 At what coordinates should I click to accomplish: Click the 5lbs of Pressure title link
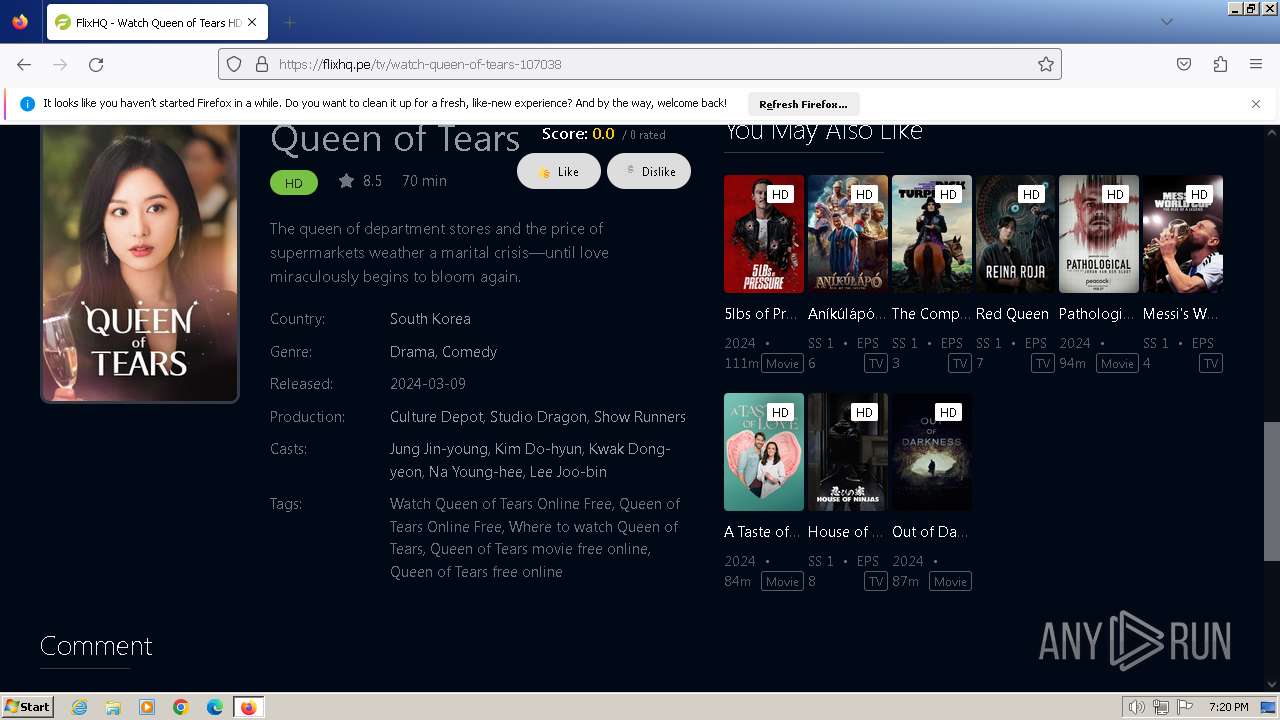click(761, 314)
